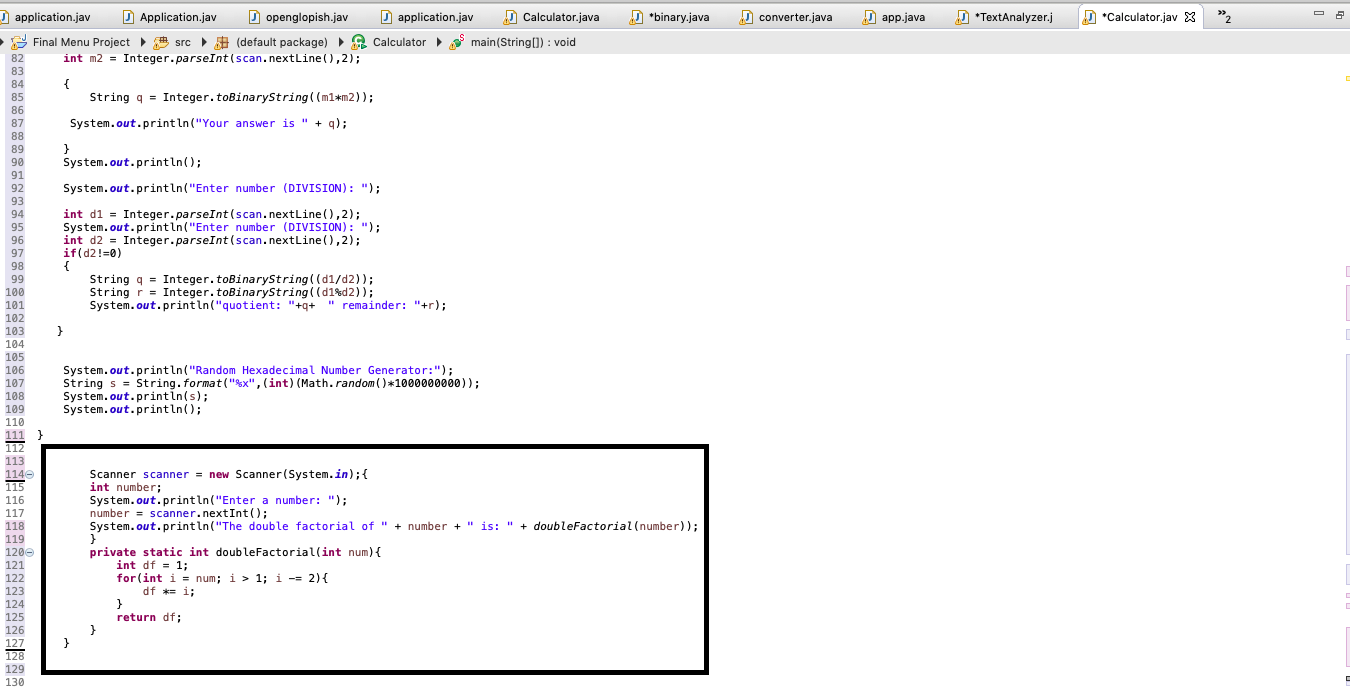Minimize the editor area with the minimize icon
Screen dimensions: 1350x690
[x=1319, y=13]
